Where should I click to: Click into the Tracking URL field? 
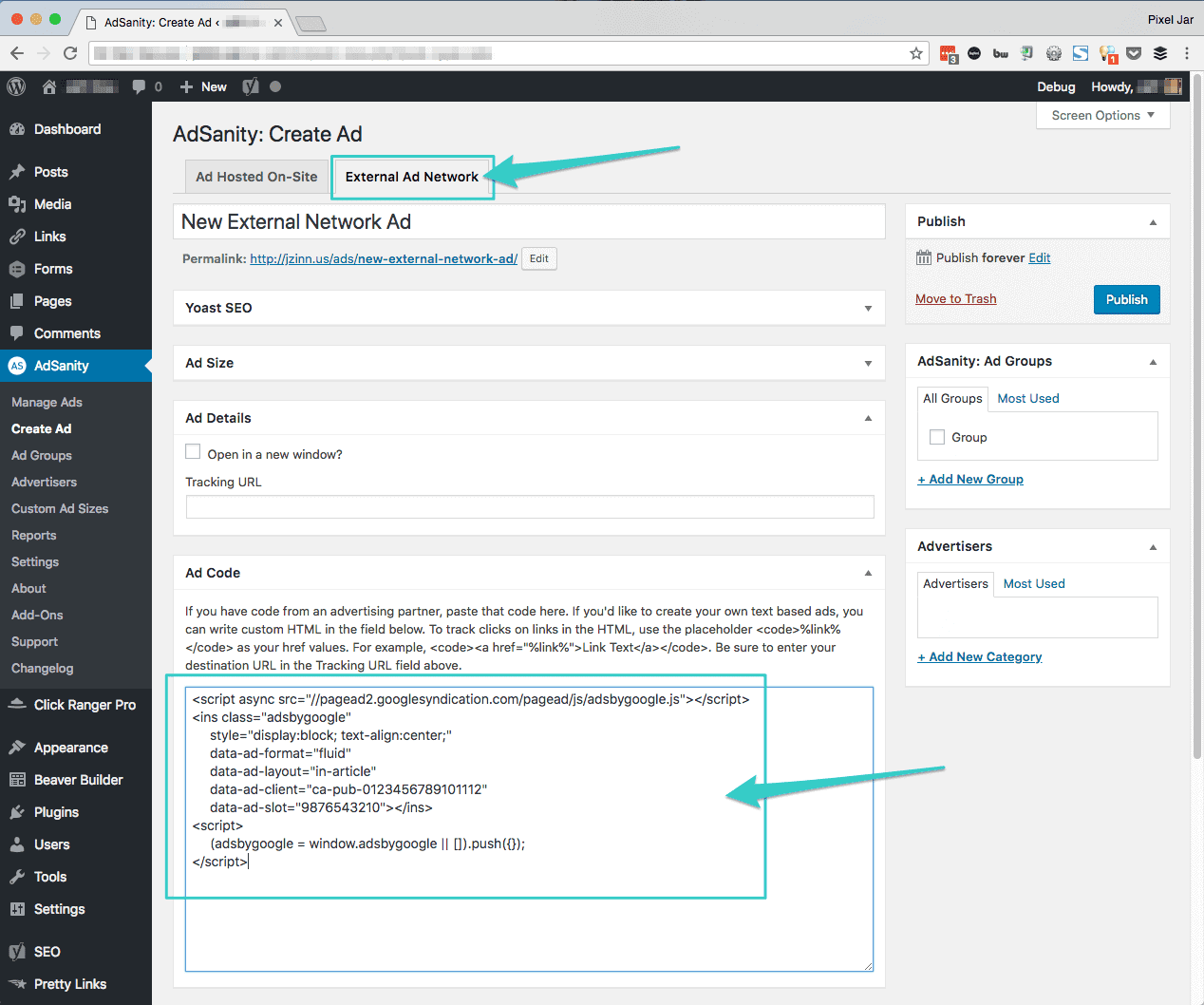[530, 506]
